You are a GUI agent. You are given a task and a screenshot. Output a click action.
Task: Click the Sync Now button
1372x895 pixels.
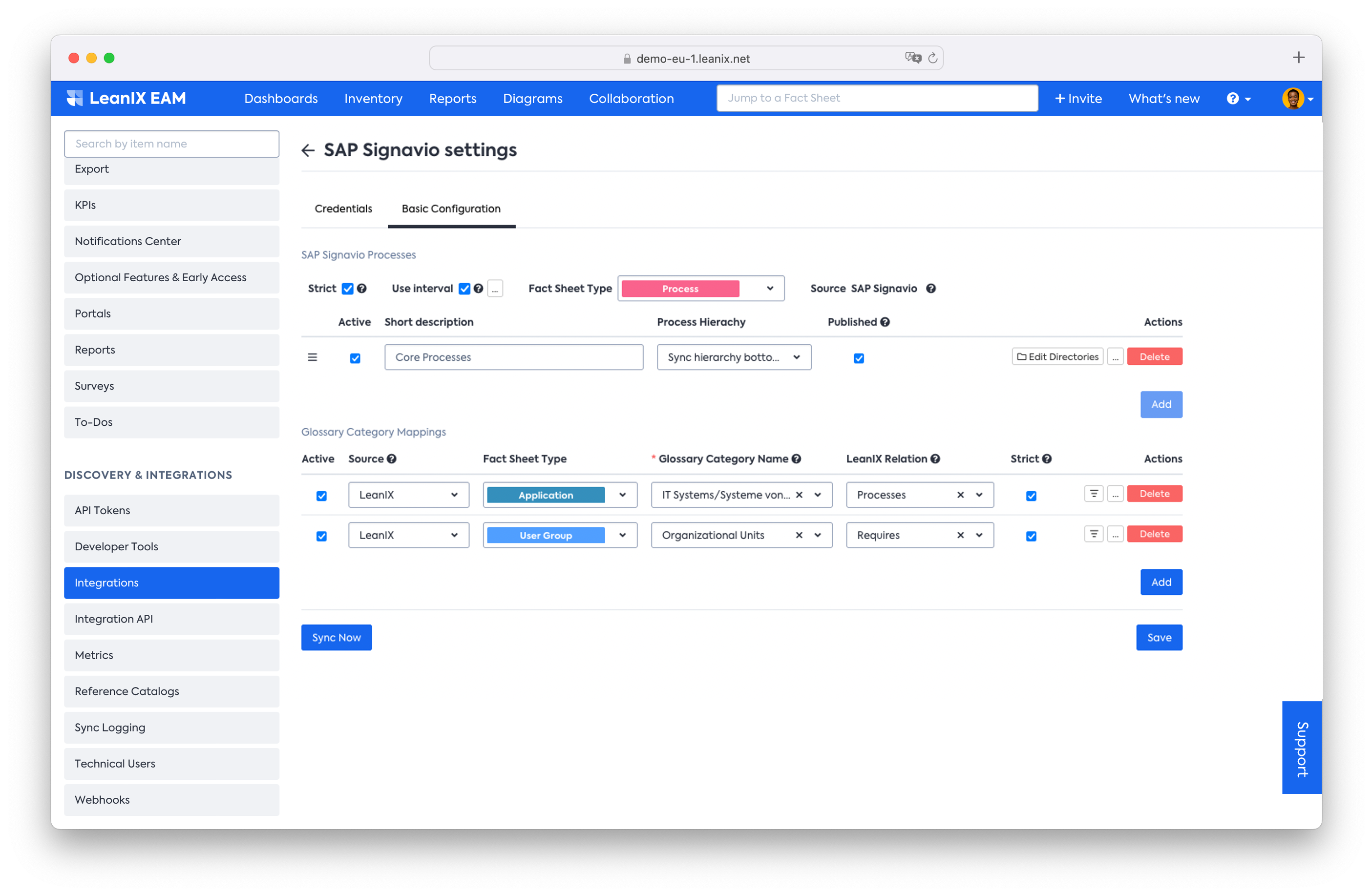337,638
